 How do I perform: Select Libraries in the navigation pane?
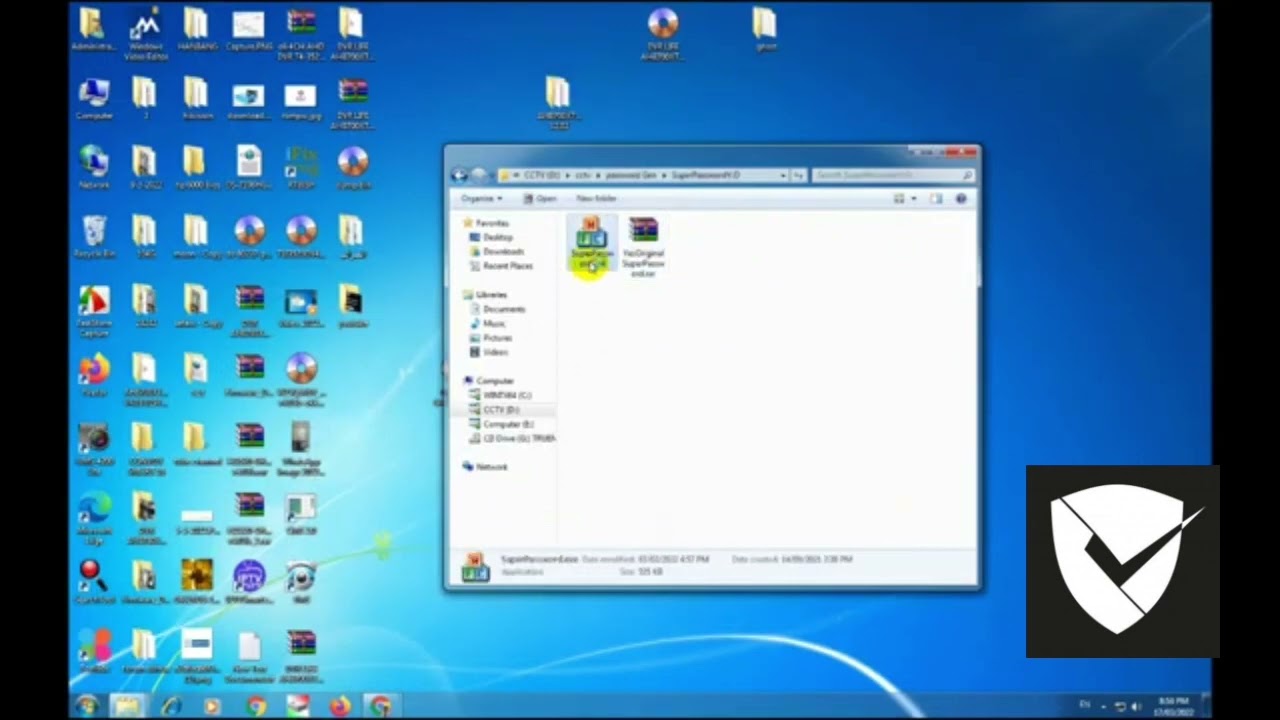point(484,295)
